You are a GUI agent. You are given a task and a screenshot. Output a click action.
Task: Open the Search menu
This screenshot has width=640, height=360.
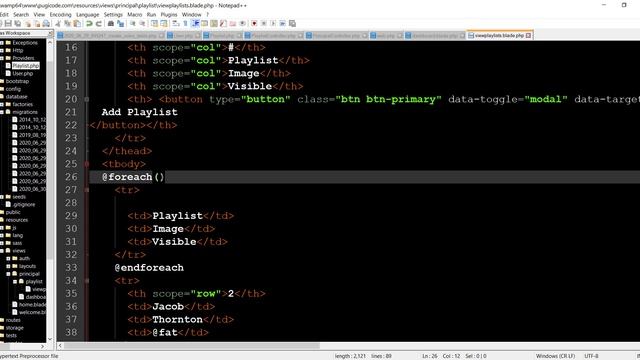click(21, 14)
